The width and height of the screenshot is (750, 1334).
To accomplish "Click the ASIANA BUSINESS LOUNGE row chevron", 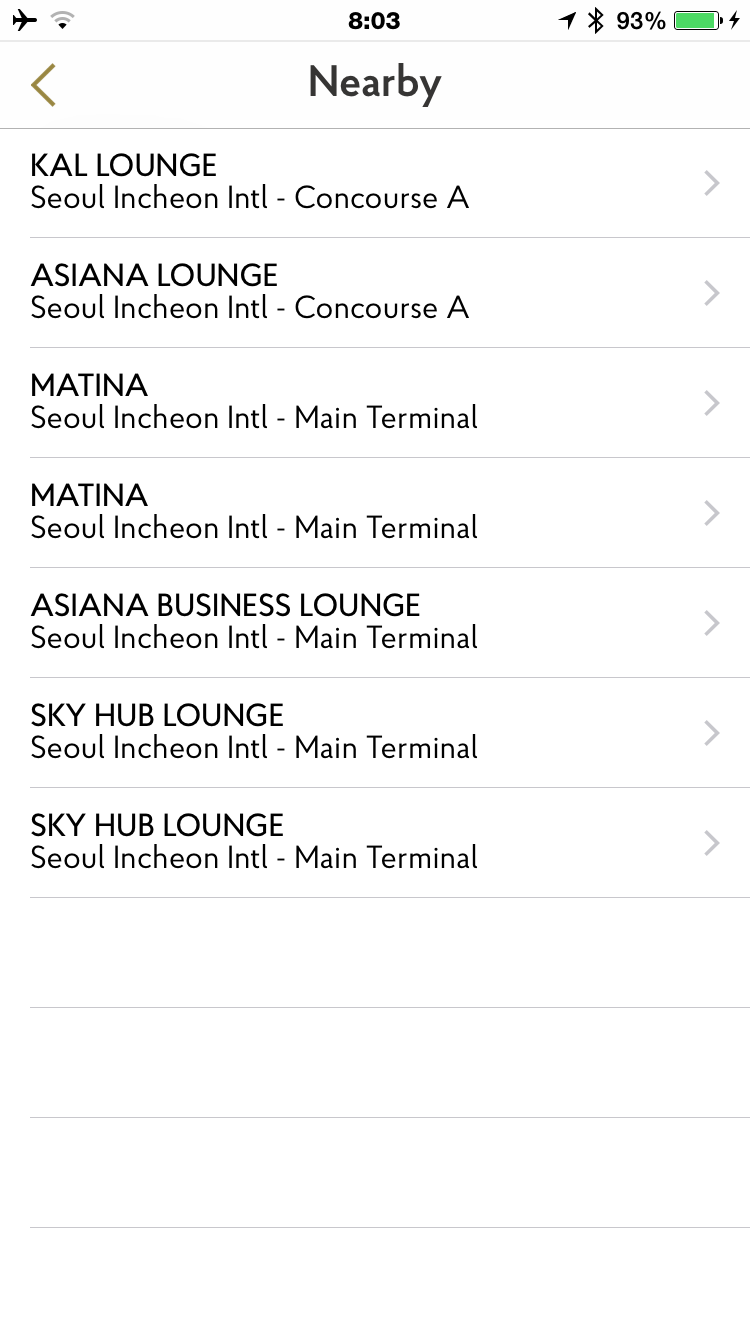I will click(712, 623).
